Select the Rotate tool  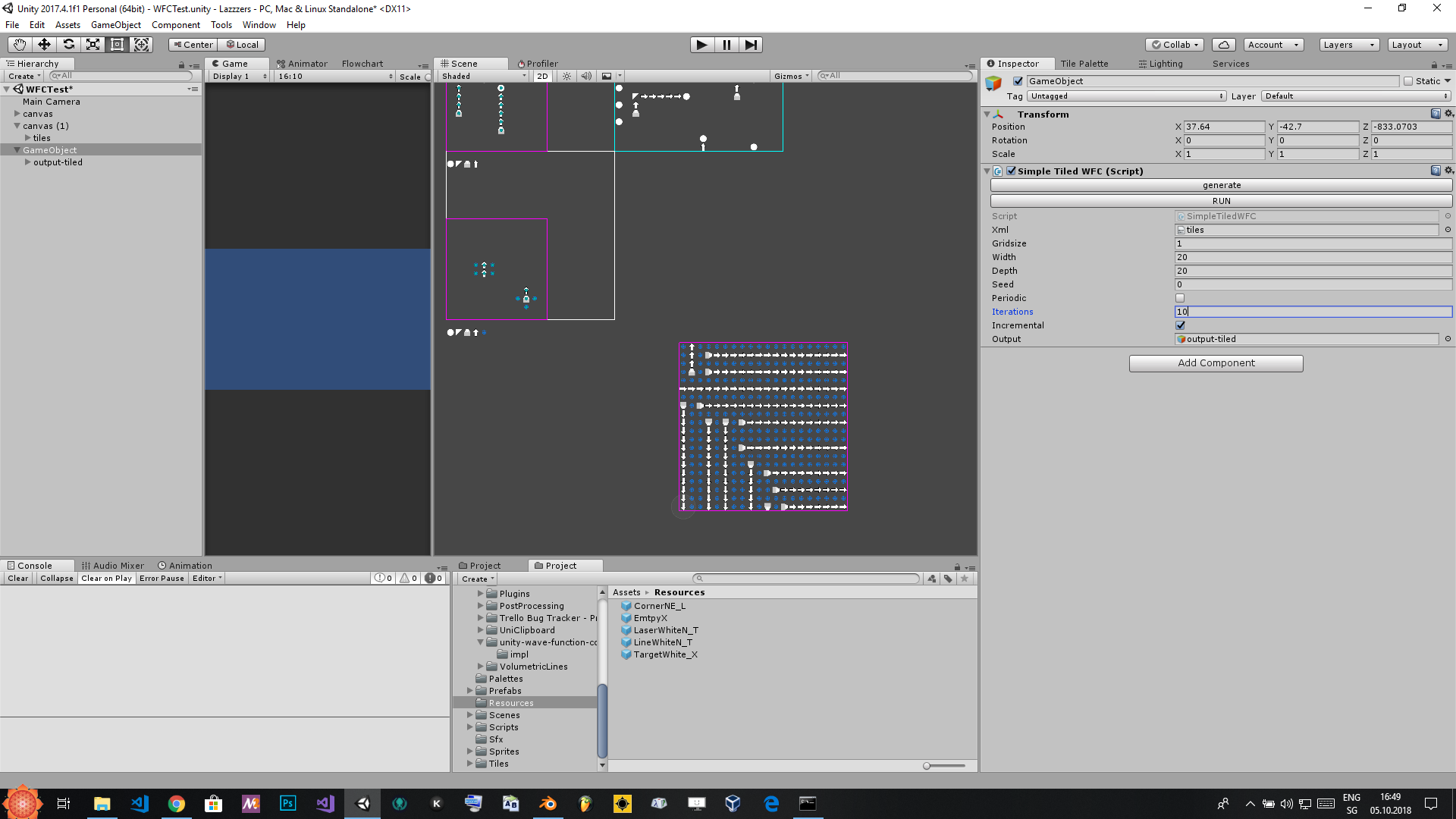pyautogui.click(x=68, y=45)
